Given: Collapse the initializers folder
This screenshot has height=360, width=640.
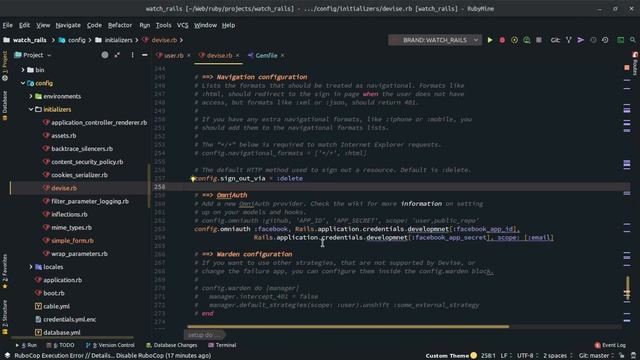Looking at the screenshot, I should 31,109.
